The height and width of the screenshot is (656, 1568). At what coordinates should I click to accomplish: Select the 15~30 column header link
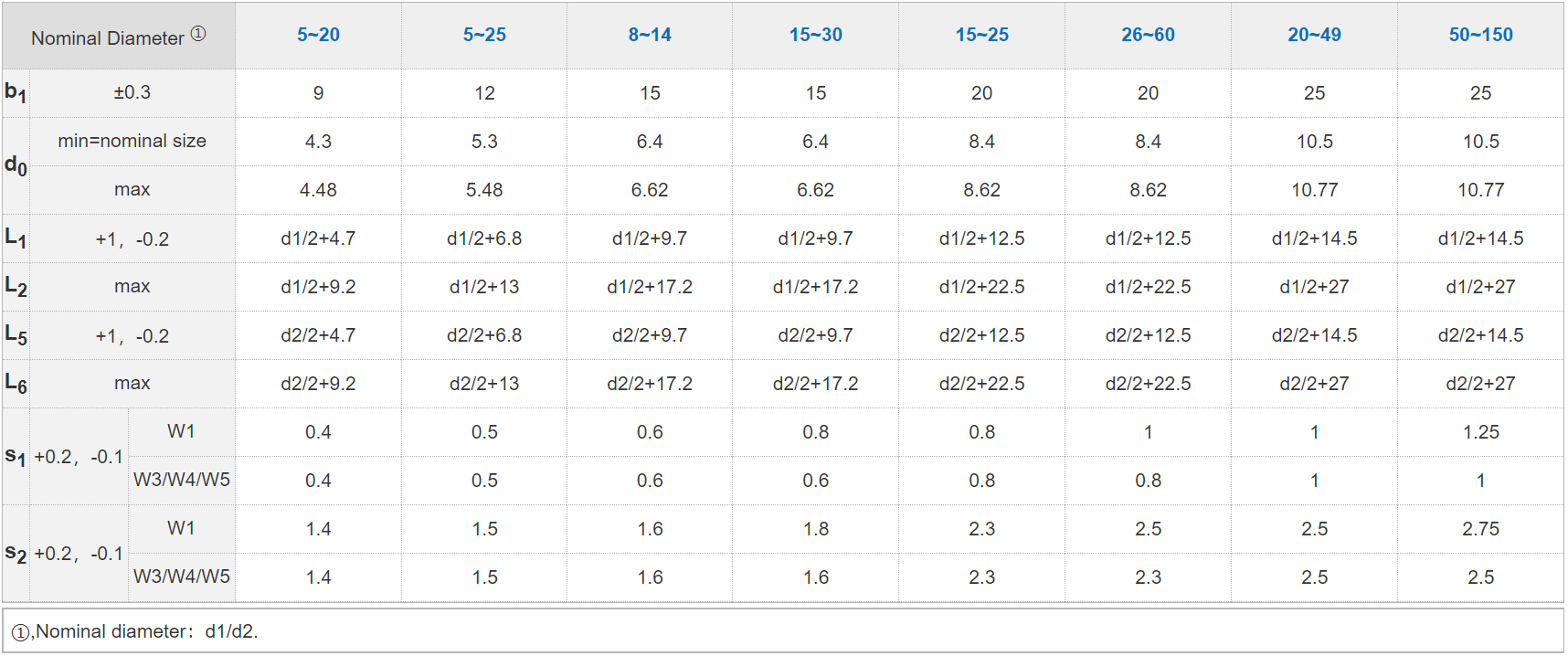pos(816,35)
